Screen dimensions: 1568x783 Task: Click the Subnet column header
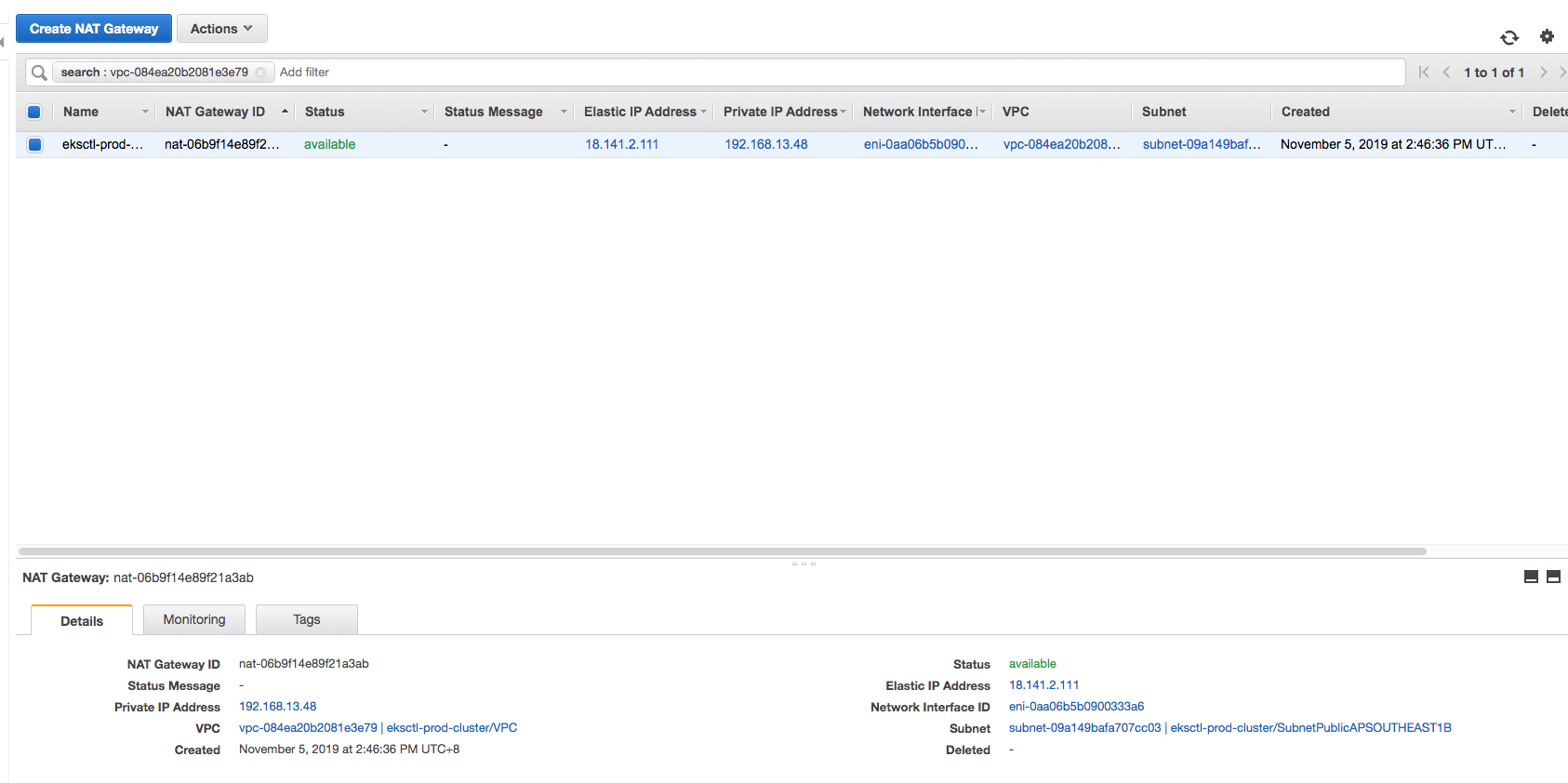click(x=1163, y=112)
